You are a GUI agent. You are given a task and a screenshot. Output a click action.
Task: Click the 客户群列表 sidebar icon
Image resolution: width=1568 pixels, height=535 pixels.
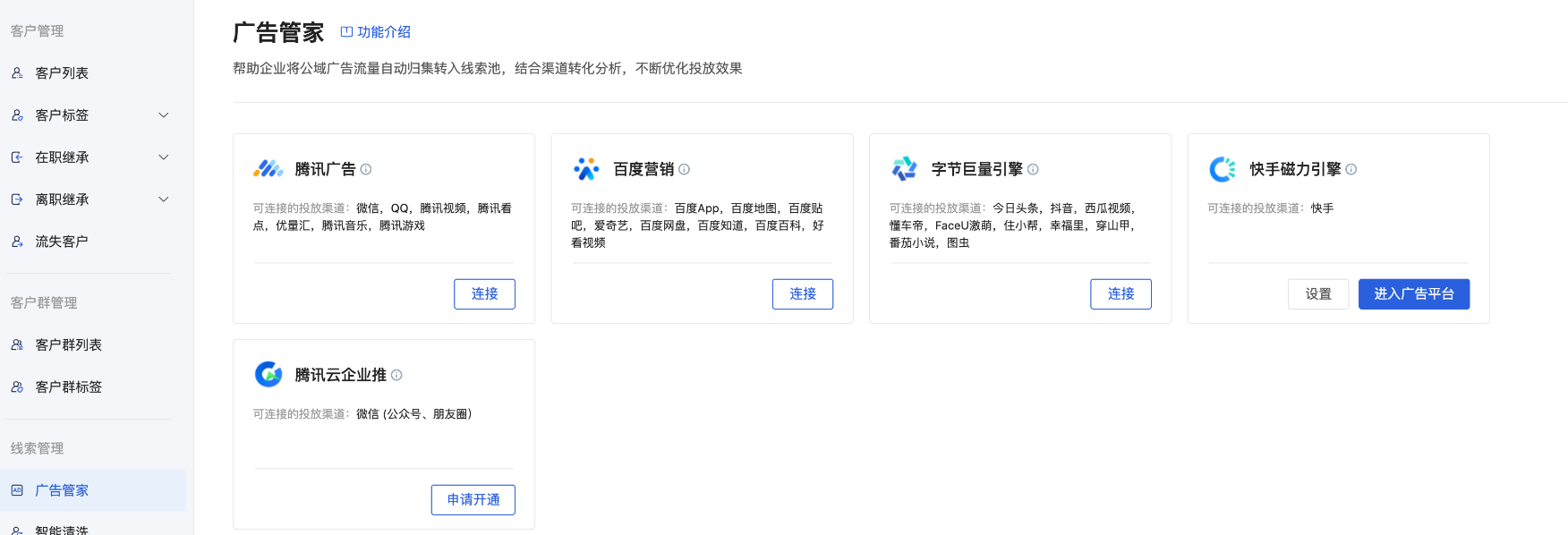click(17, 345)
